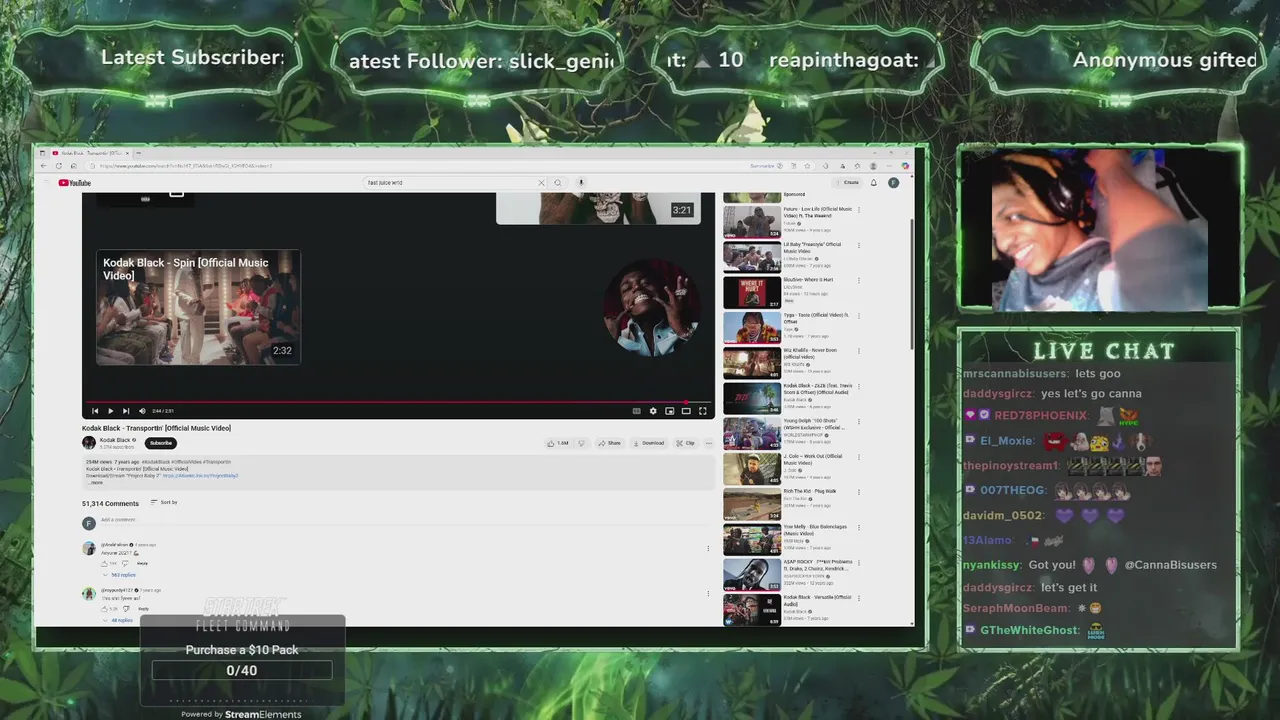Click the Create button
This screenshot has height=720, width=1280.
[x=847, y=183]
